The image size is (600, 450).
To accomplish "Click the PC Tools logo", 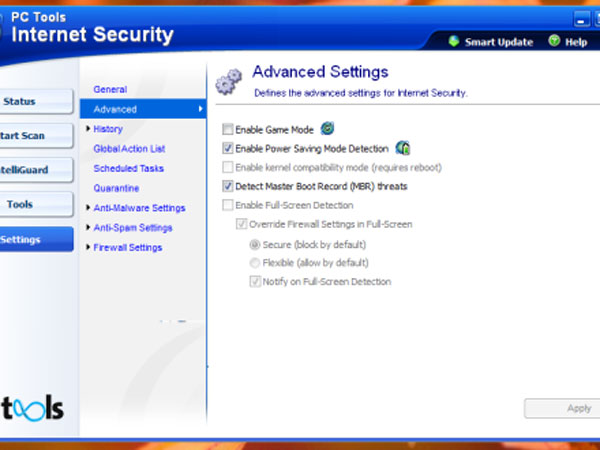I will [32, 408].
